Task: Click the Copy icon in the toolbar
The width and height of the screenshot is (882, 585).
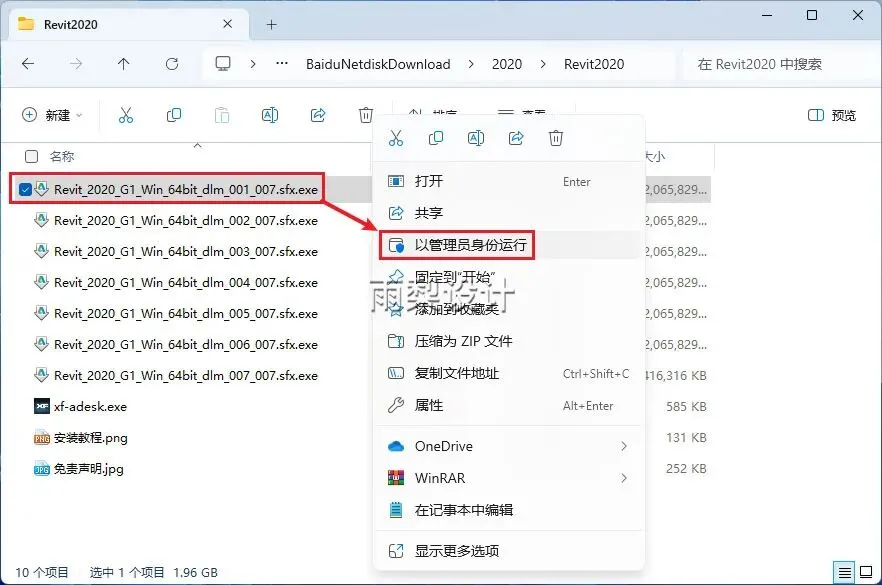Action: click(174, 115)
